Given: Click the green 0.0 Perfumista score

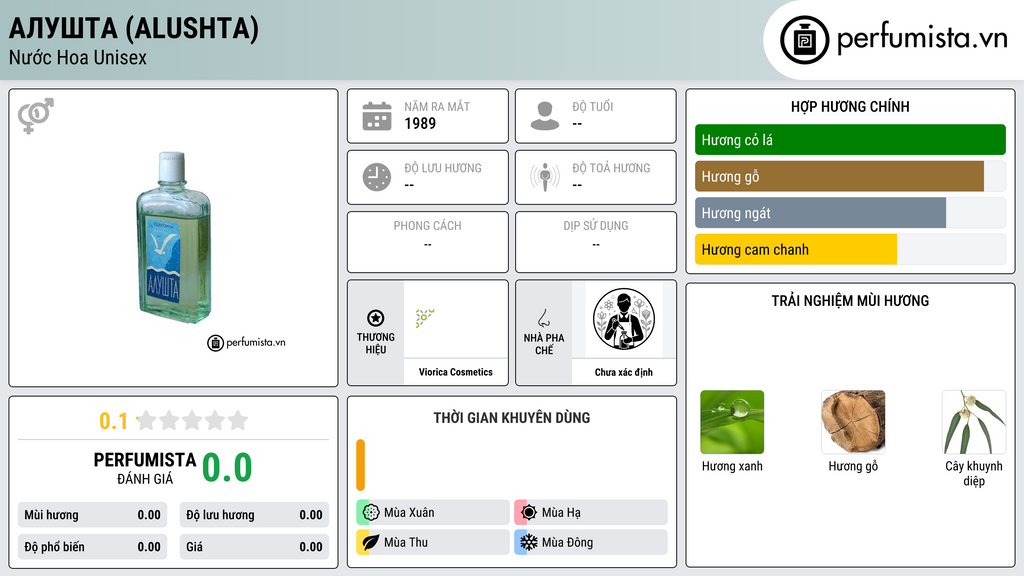Looking at the screenshot, I should click(x=227, y=468).
